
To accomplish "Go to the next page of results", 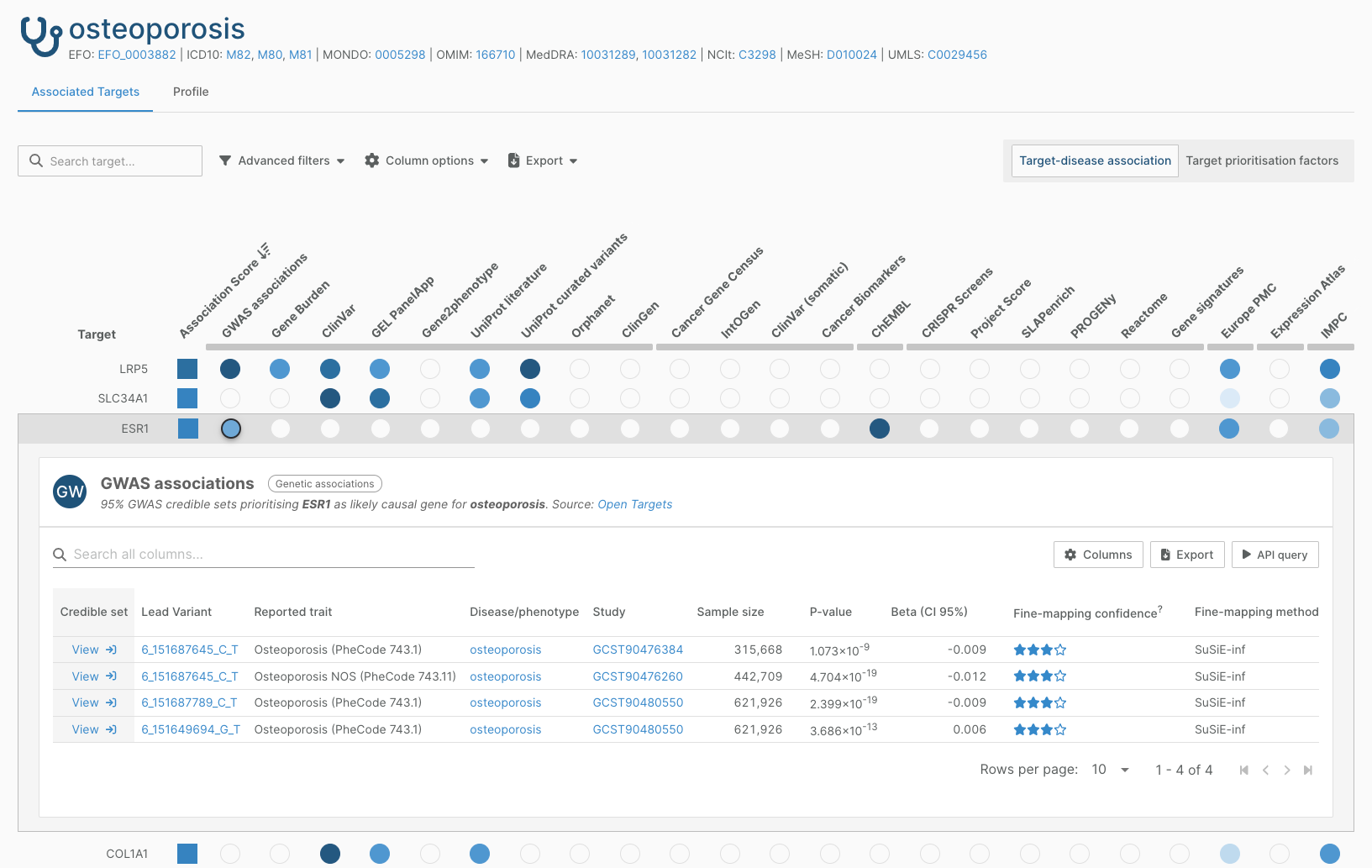I will 1287,770.
